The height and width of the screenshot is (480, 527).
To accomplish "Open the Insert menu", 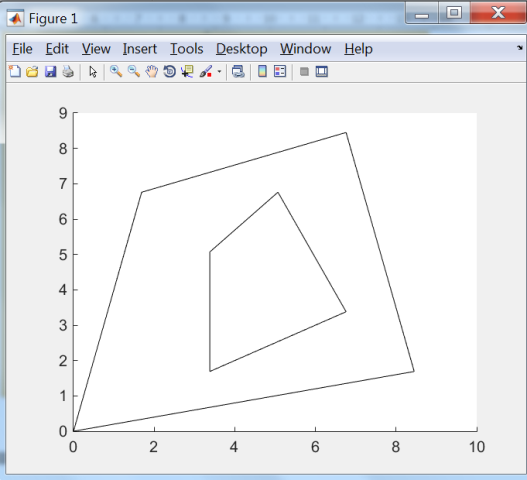I will point(140,49).
